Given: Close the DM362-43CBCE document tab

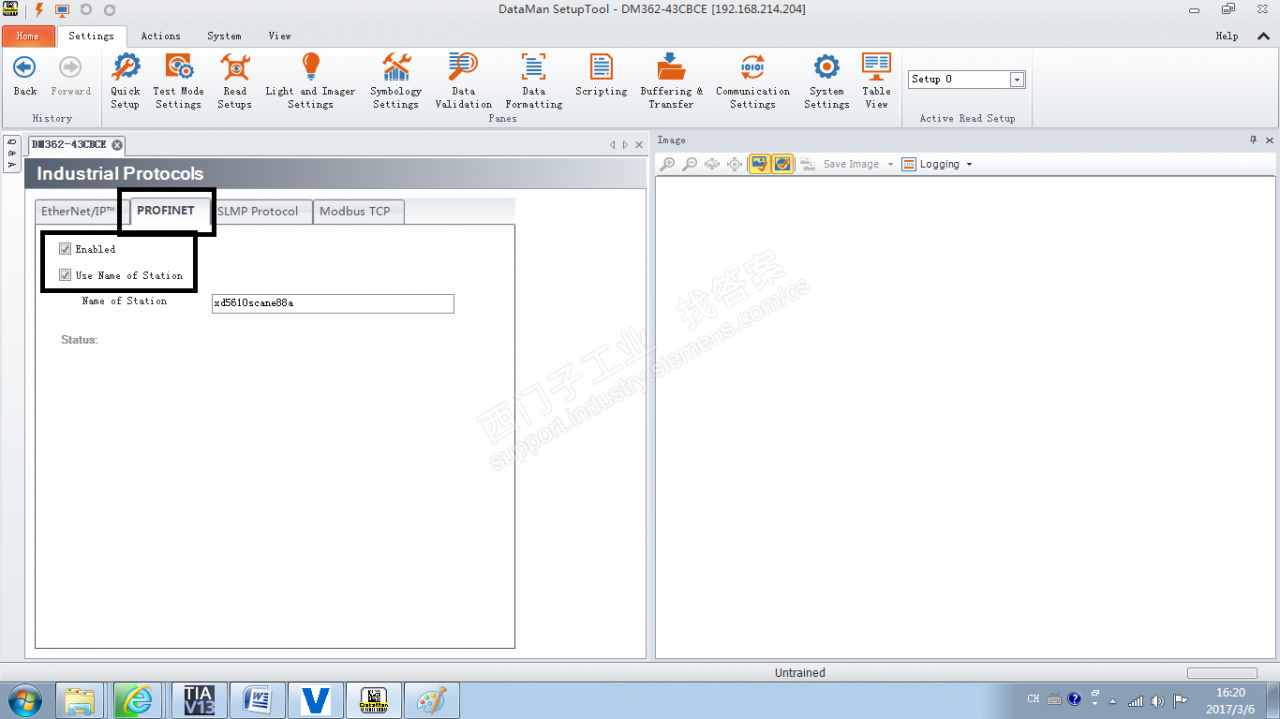Looking at the screenshot, I should (117, 145).
